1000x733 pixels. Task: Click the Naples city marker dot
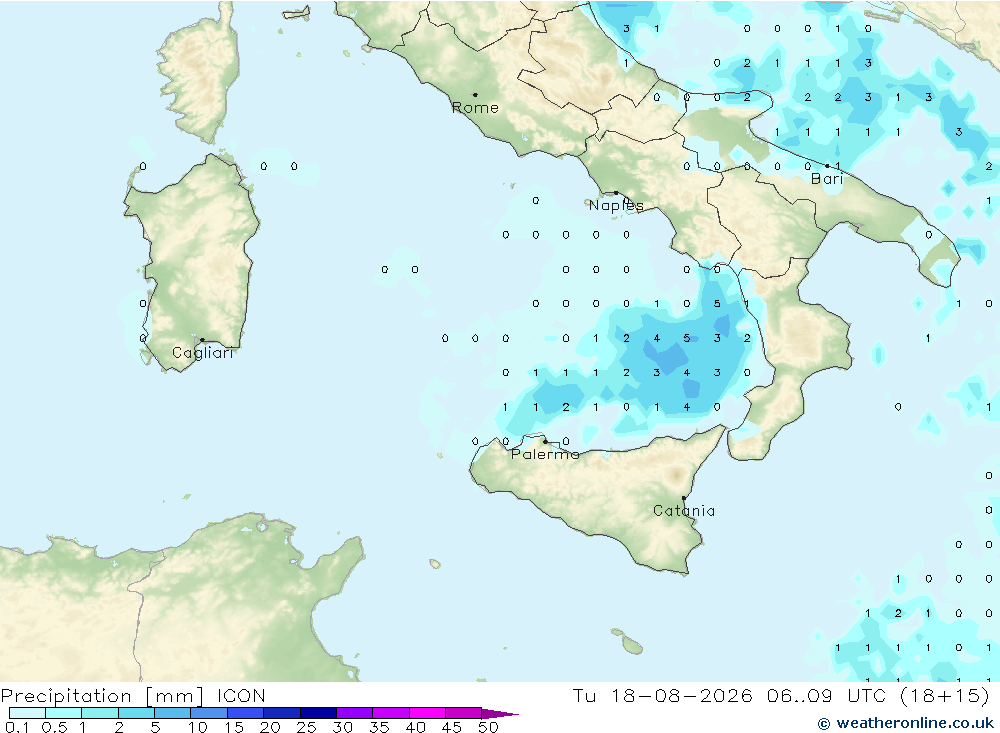616,193
